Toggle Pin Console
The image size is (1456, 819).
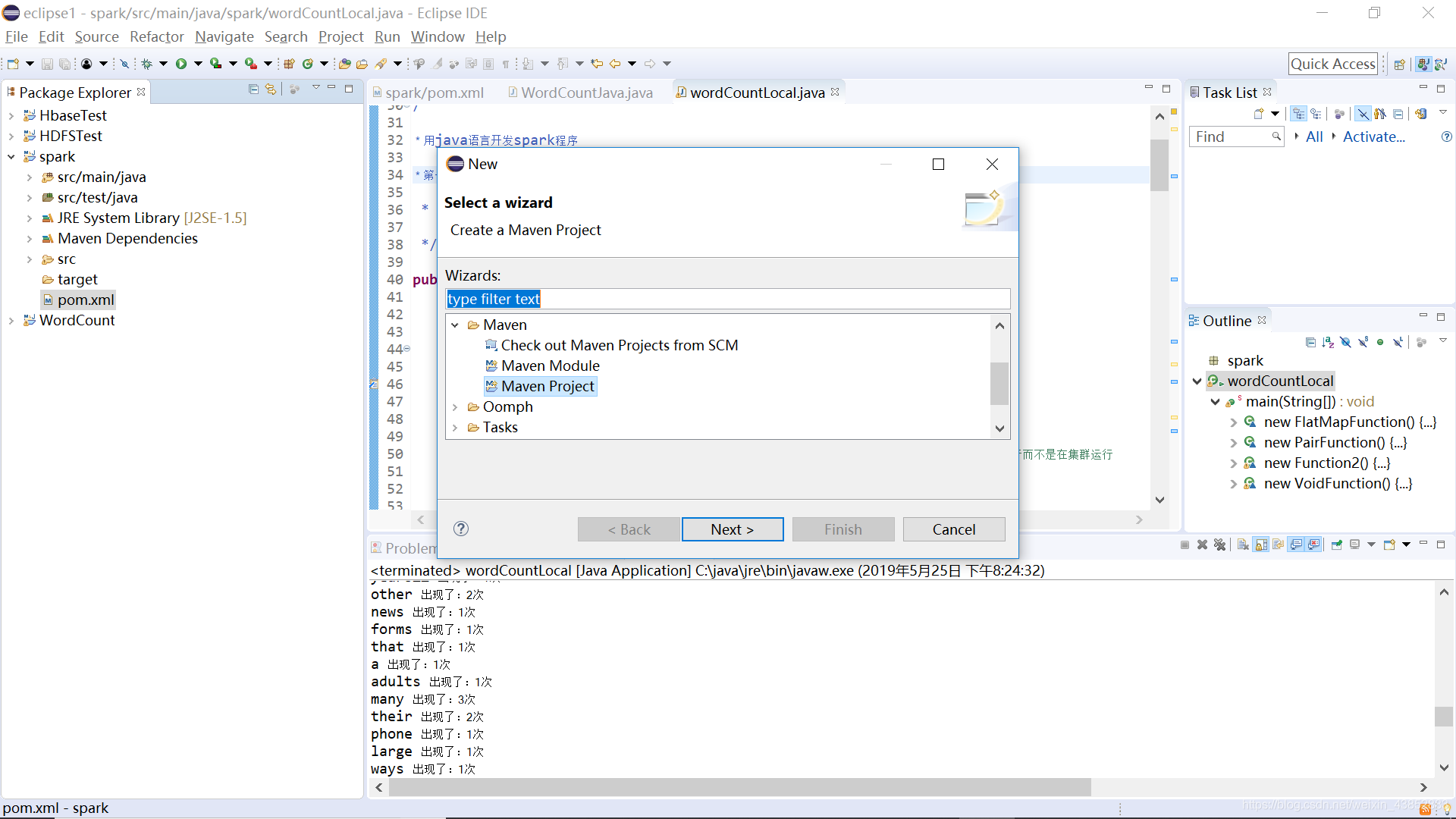(x=1337, y=544)
